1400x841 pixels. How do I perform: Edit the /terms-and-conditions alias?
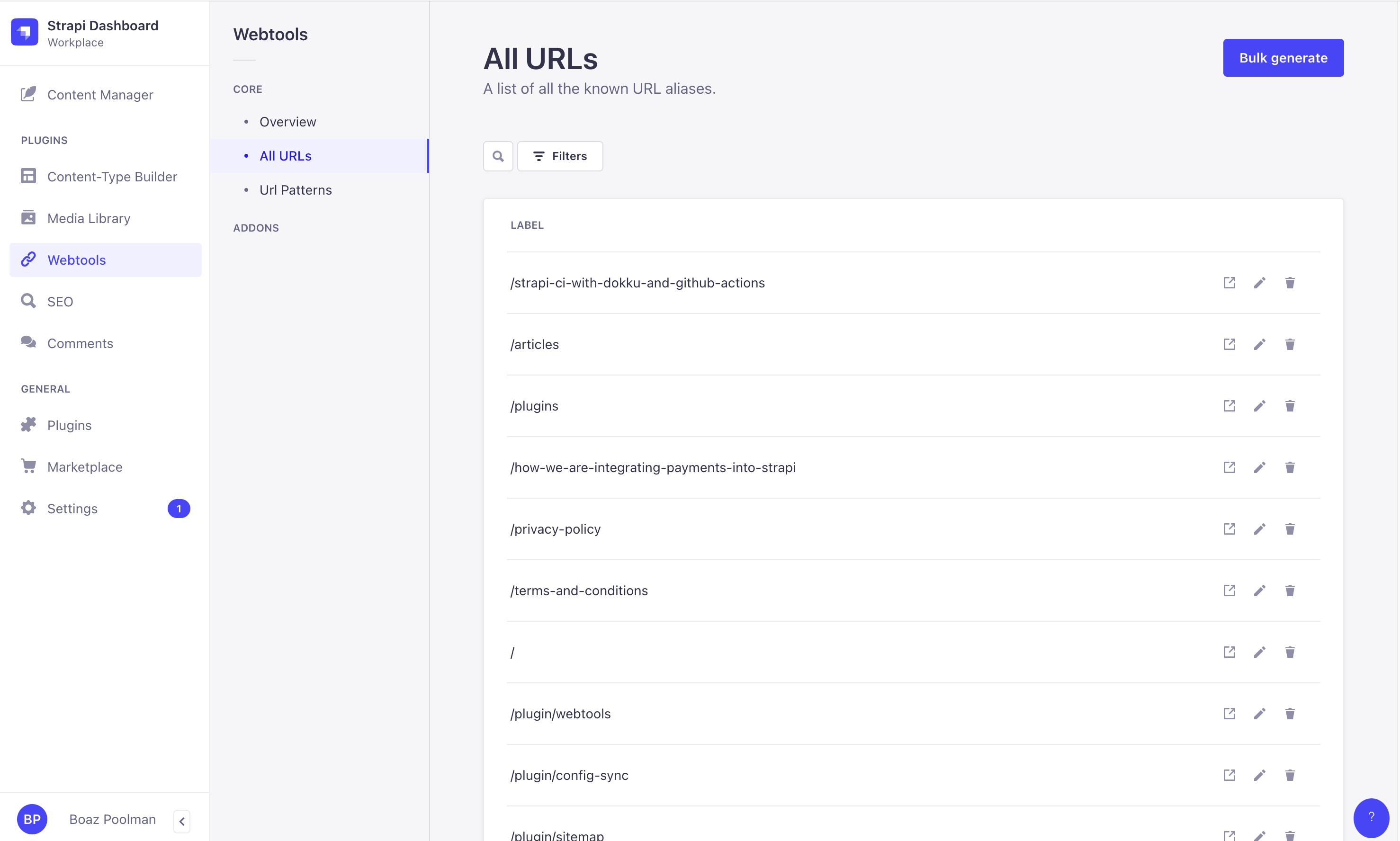pyautogui.click(x=1259, y=590)
